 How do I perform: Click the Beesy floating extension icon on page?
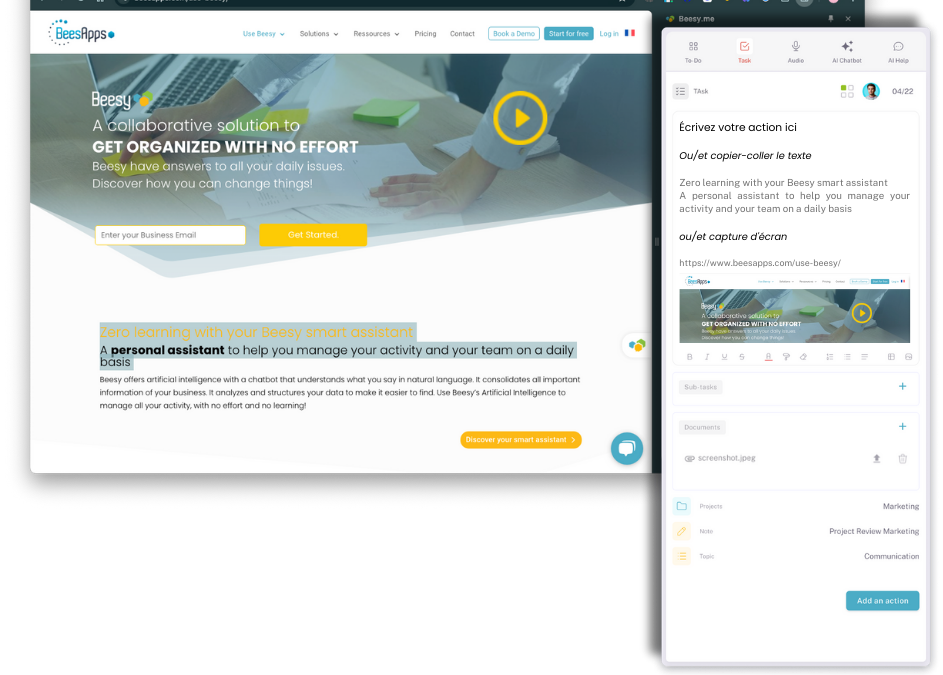636,345
